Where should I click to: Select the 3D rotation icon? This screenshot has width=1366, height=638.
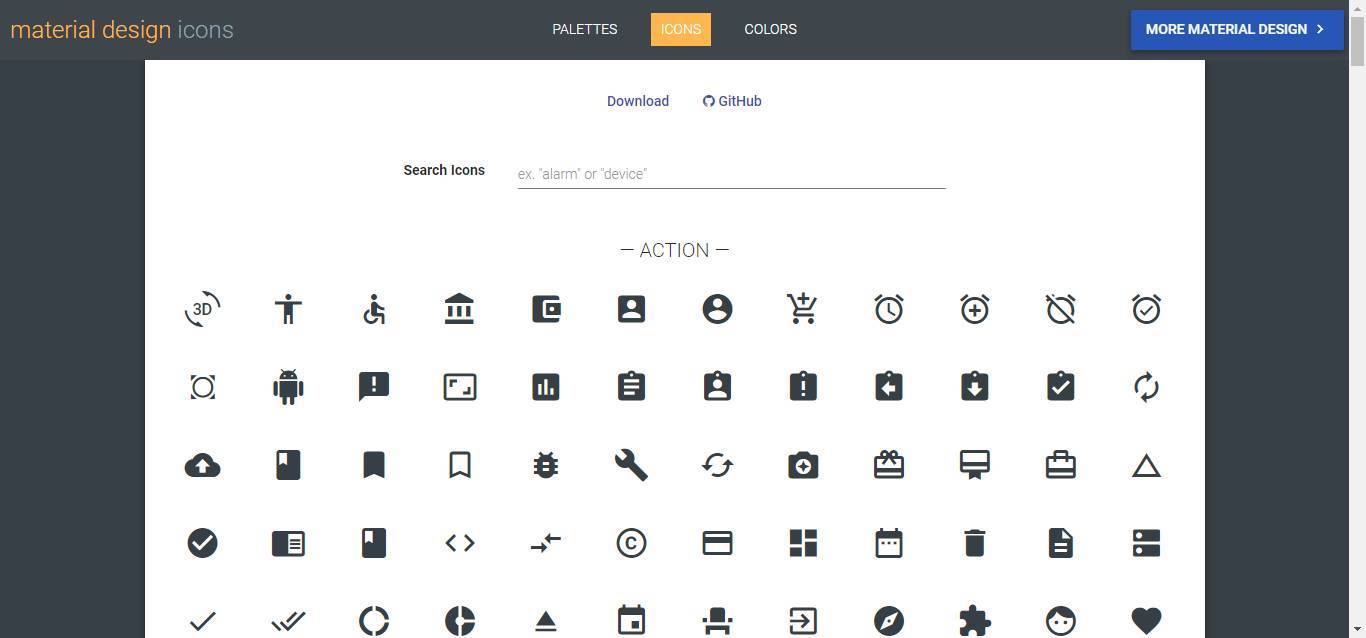click(202, 309)
